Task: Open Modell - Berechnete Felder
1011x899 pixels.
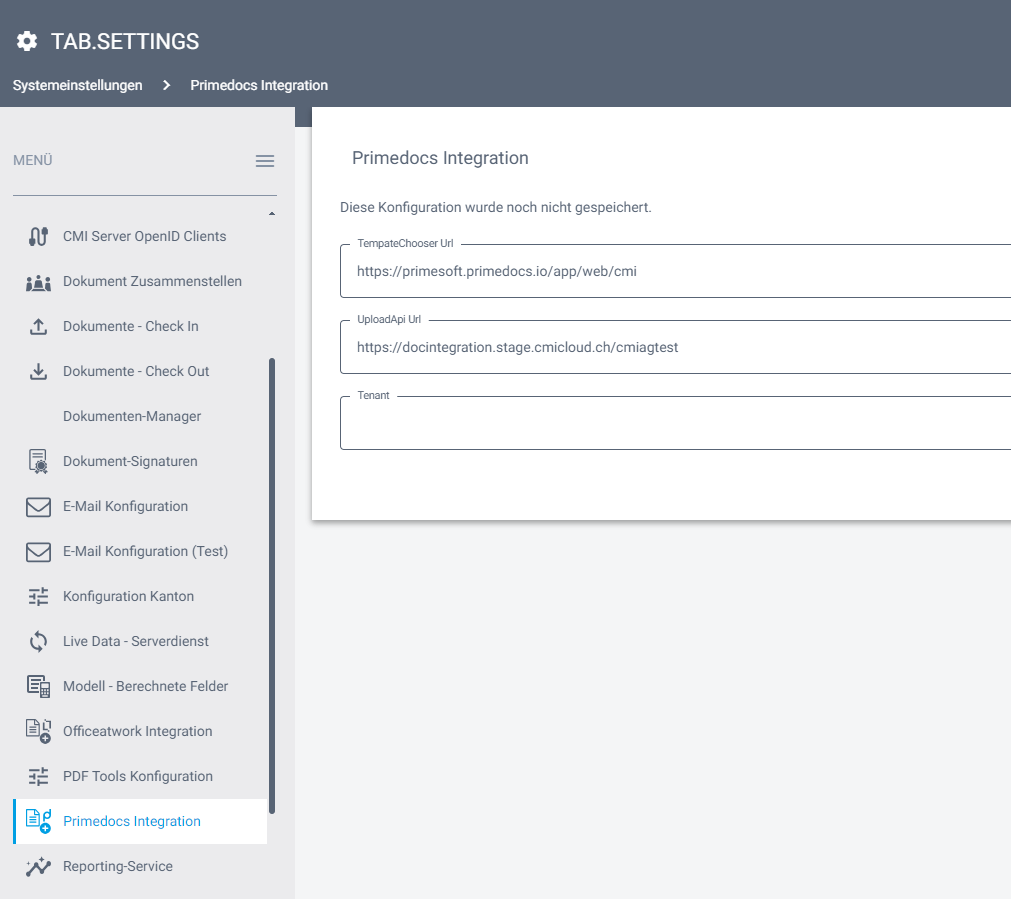Action: tap(140, 687)
